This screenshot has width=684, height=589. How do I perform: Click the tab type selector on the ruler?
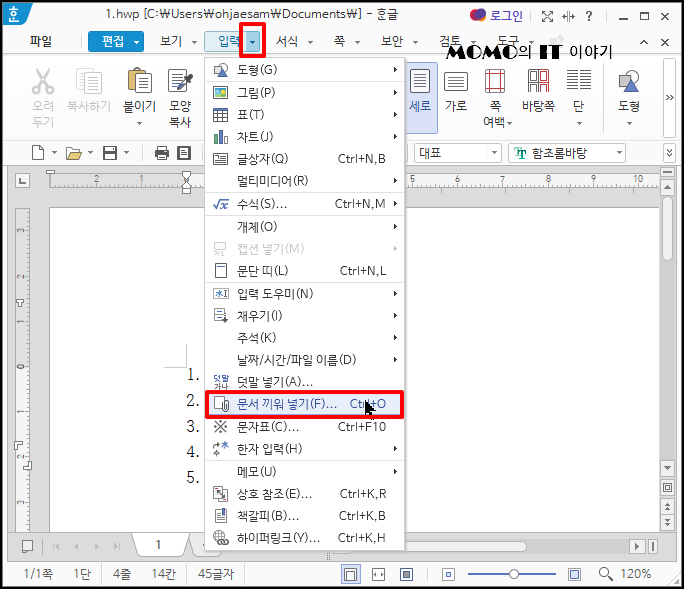23,180
